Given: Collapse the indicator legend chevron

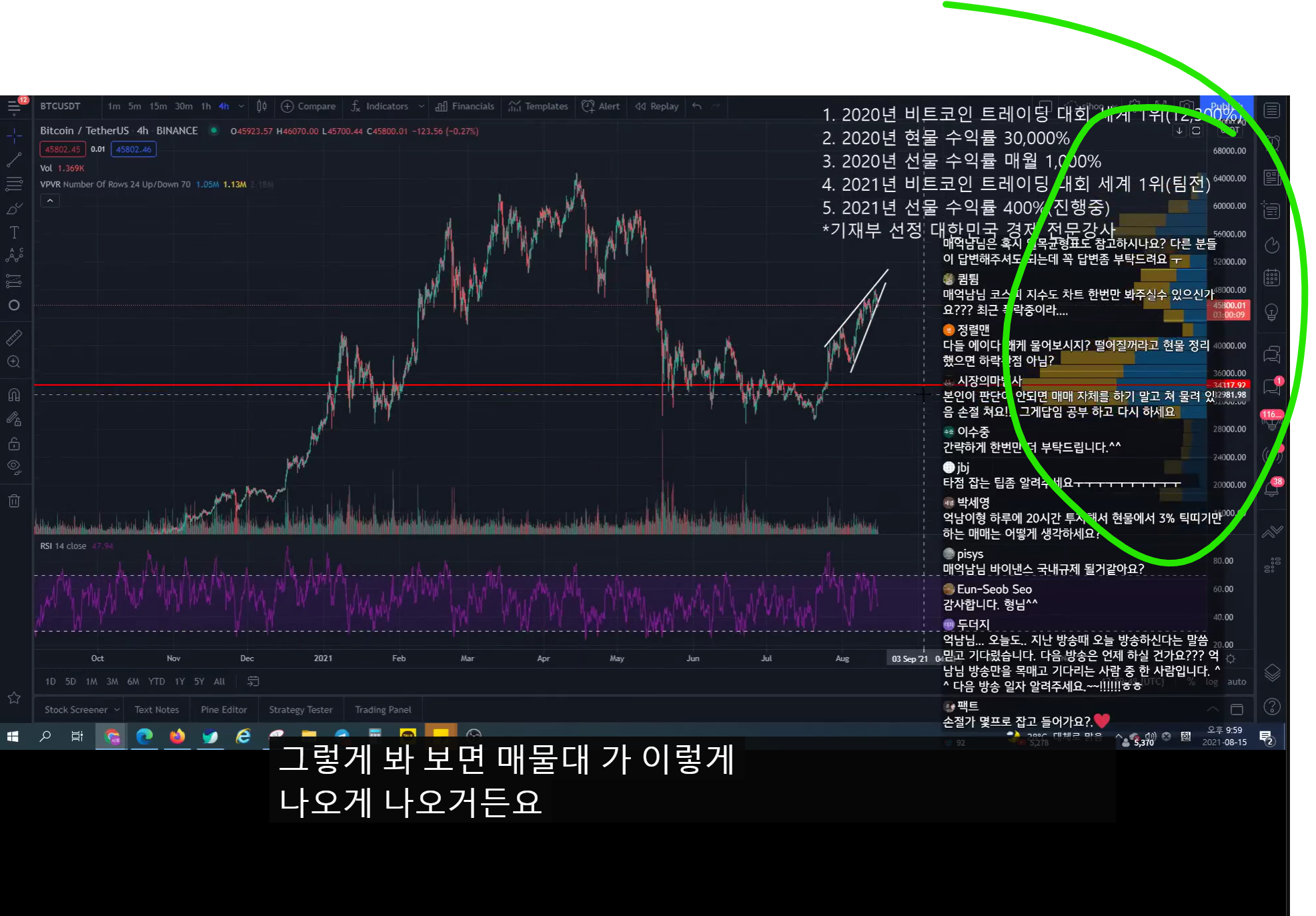Looking at the screenshot, I should 50,200.
